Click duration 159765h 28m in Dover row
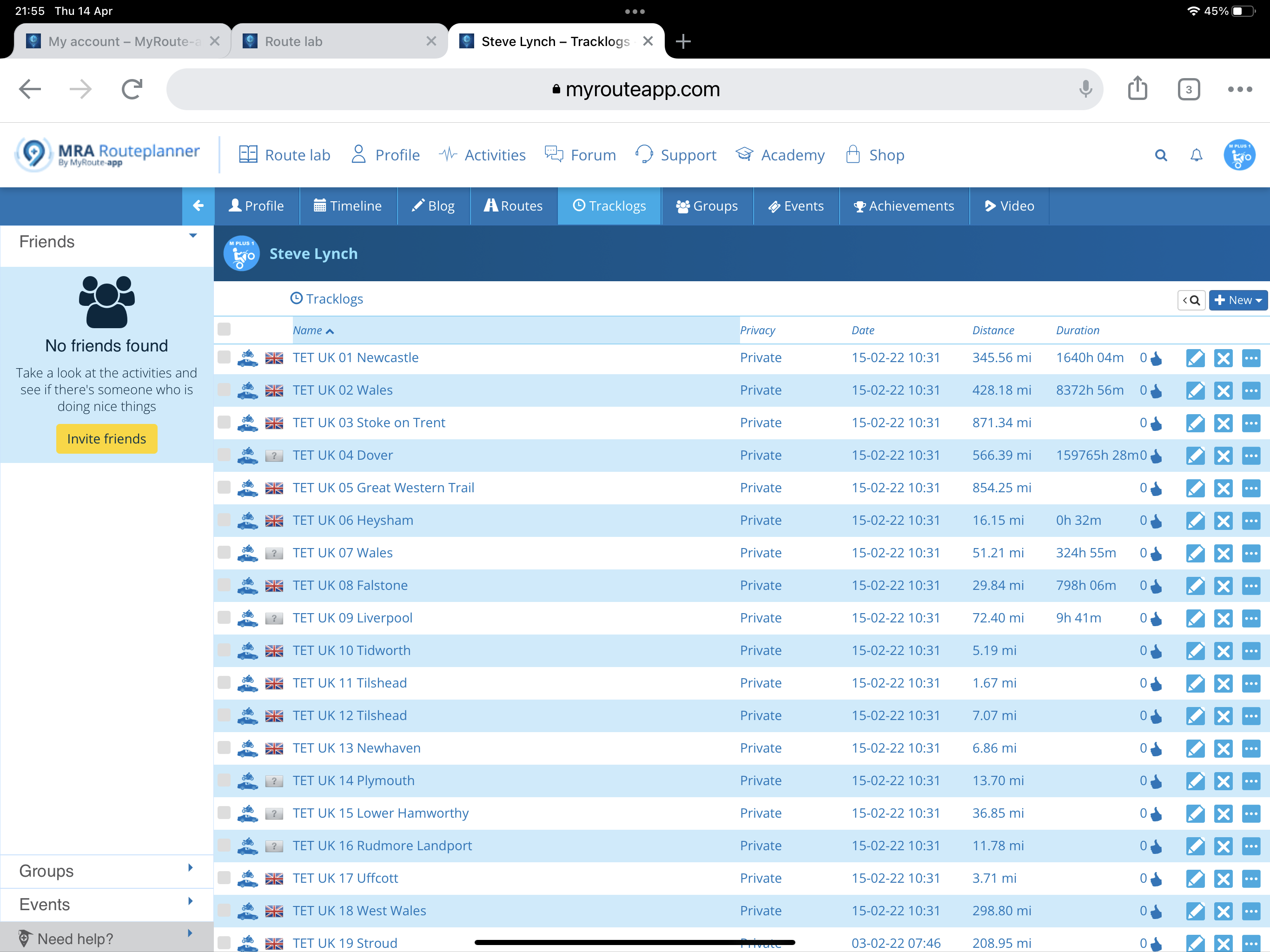This screenshot has width=1270, height=952. [1097, 456]
